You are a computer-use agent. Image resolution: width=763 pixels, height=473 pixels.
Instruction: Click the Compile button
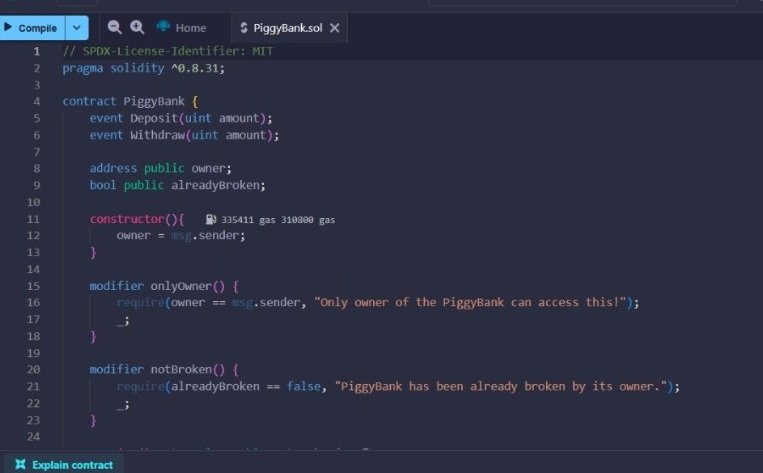(32, 28)
